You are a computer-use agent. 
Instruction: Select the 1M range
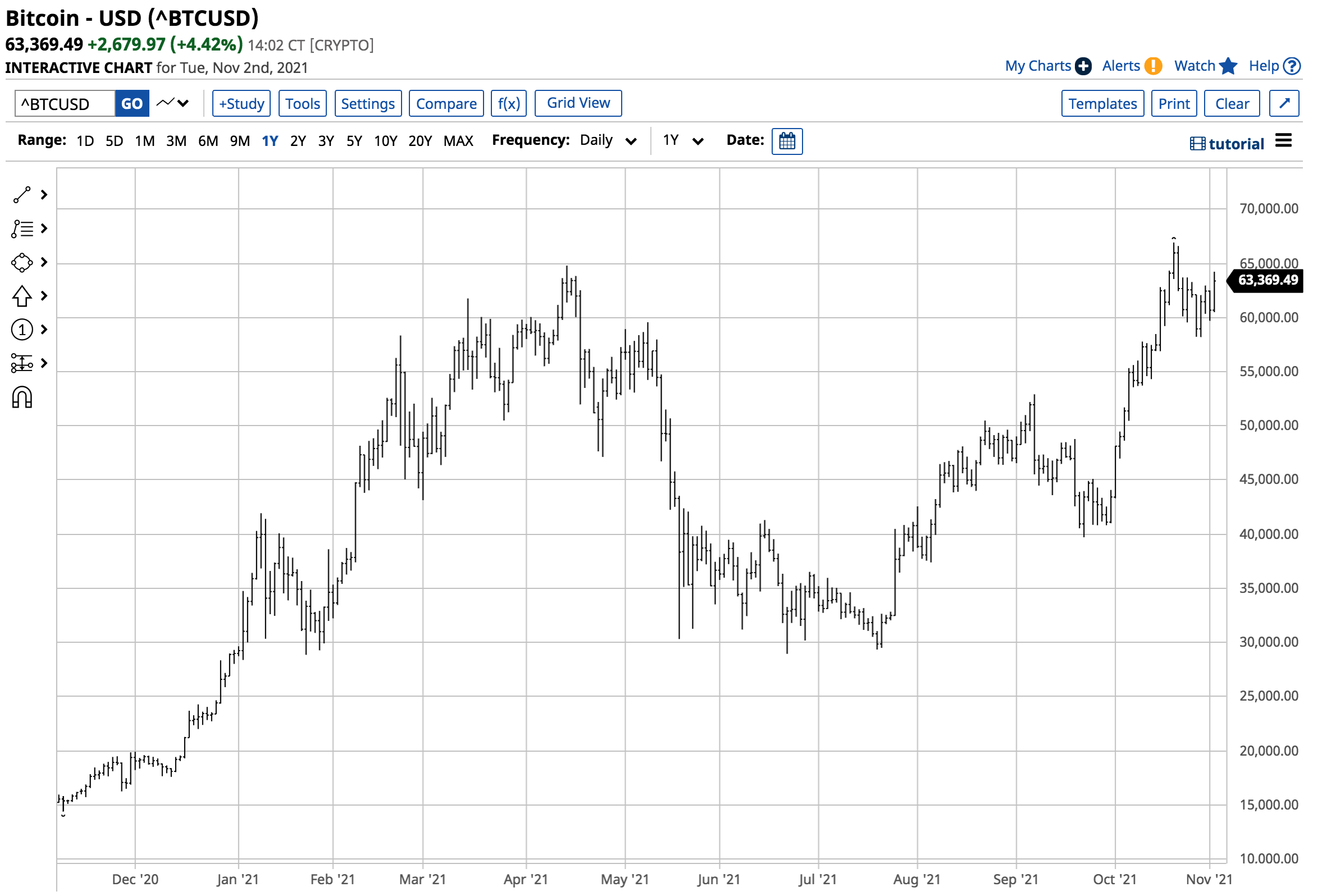point(145,141)
